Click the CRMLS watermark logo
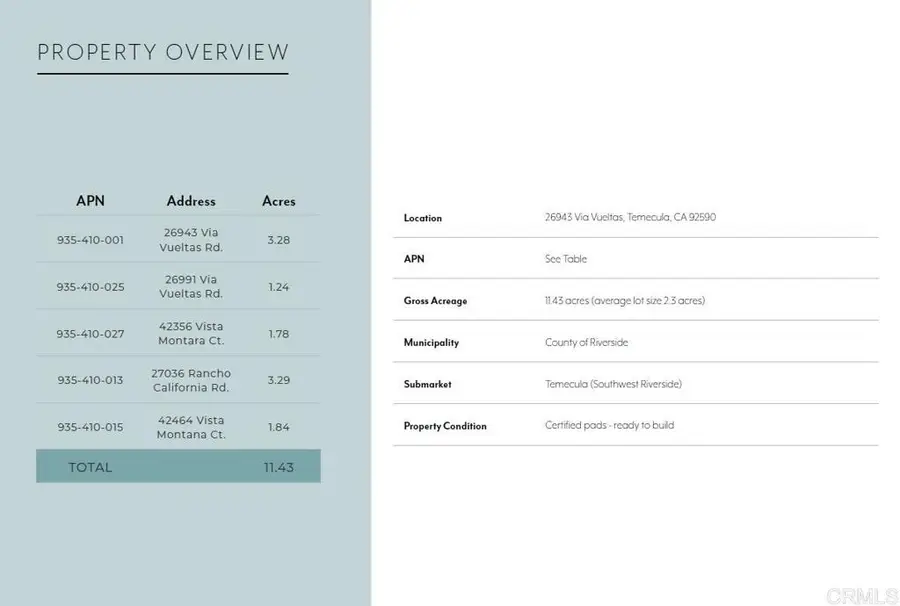The width and height of the screenshot is (900, 606). tap(861, 594)
